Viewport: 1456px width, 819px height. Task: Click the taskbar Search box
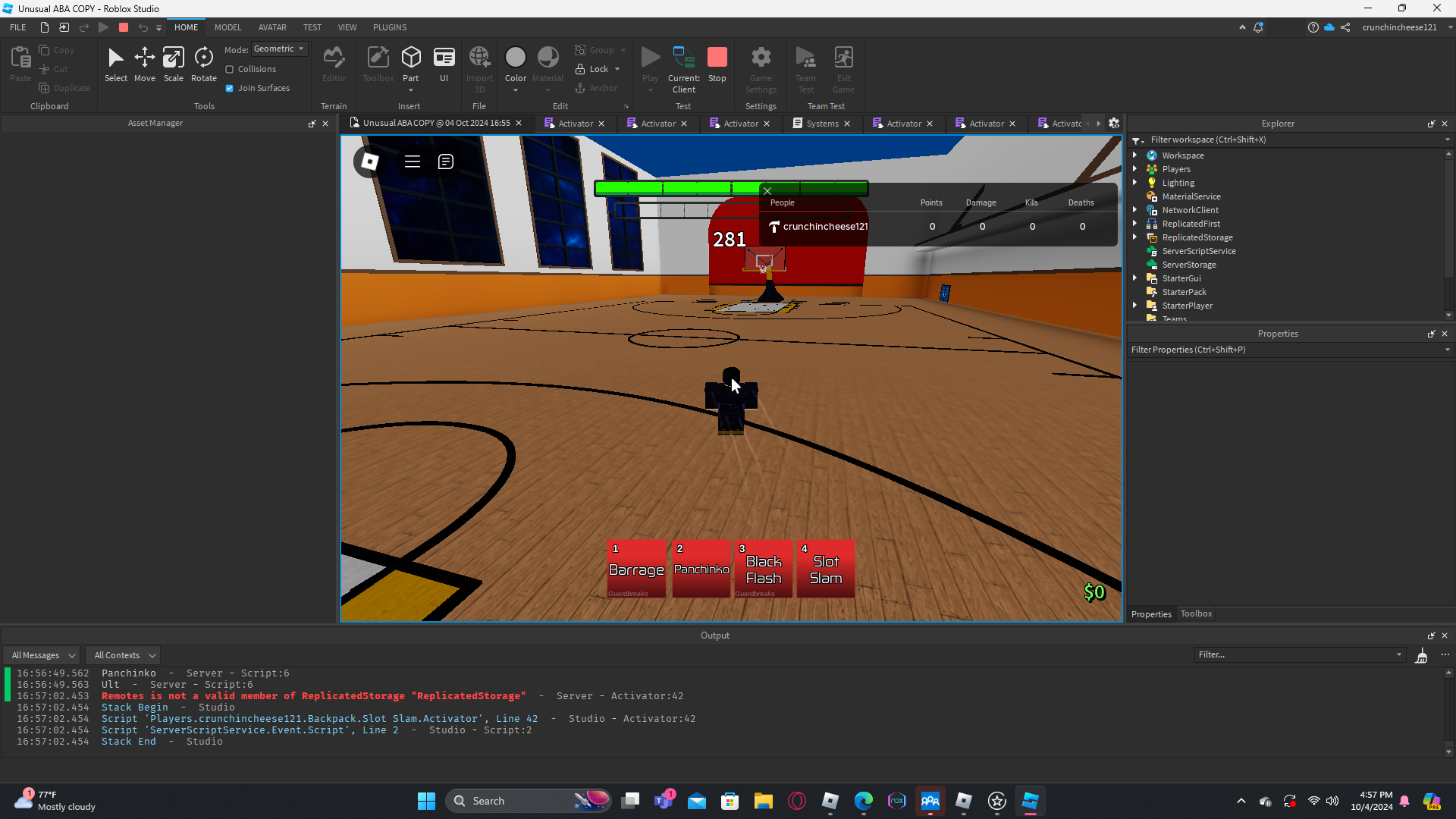(x=529, y=801)
